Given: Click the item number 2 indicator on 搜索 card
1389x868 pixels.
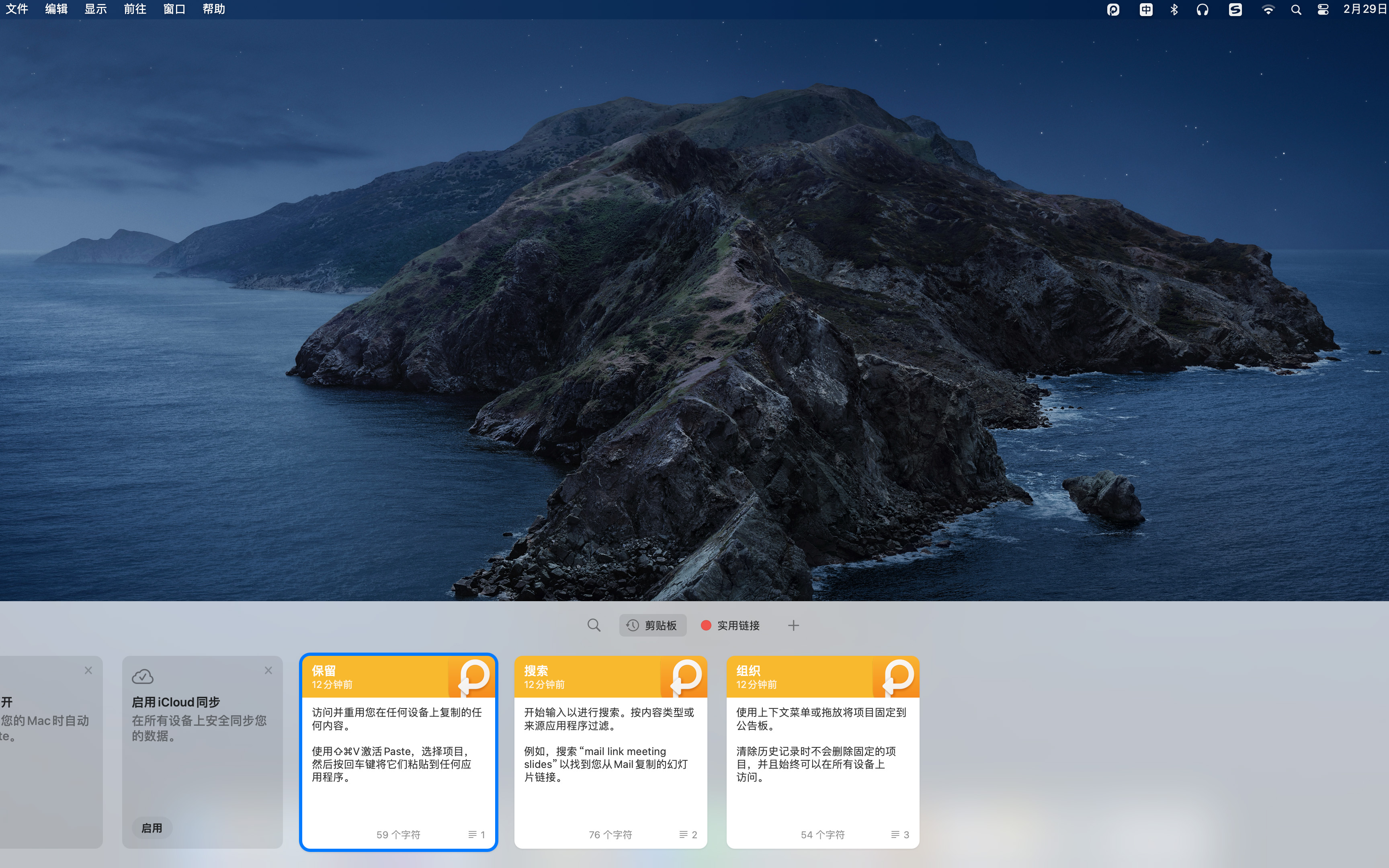Looking at the screenshot, I should 688,835.
